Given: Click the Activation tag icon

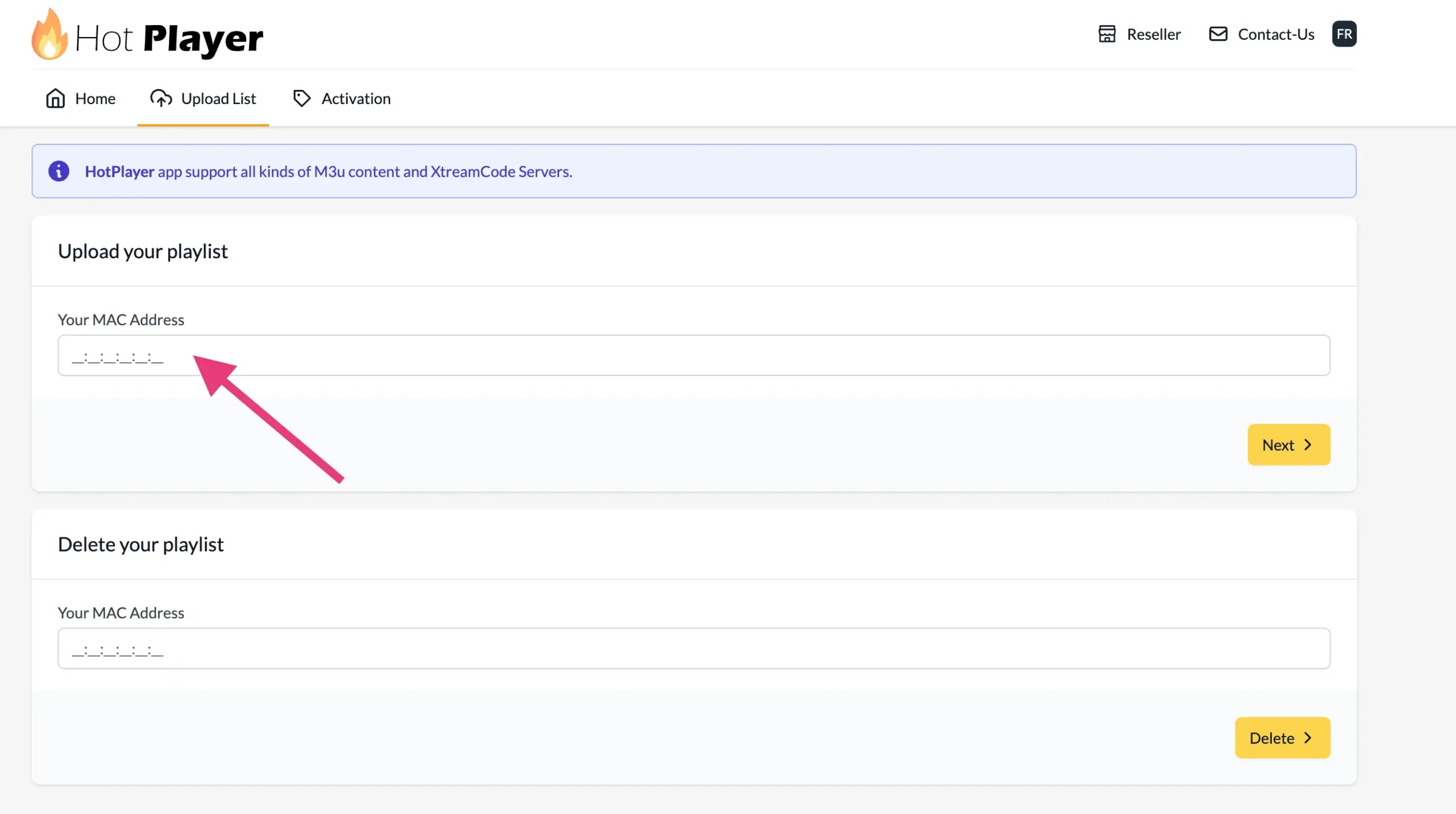Looking at the screenshot, I should (x=301, y=98).
